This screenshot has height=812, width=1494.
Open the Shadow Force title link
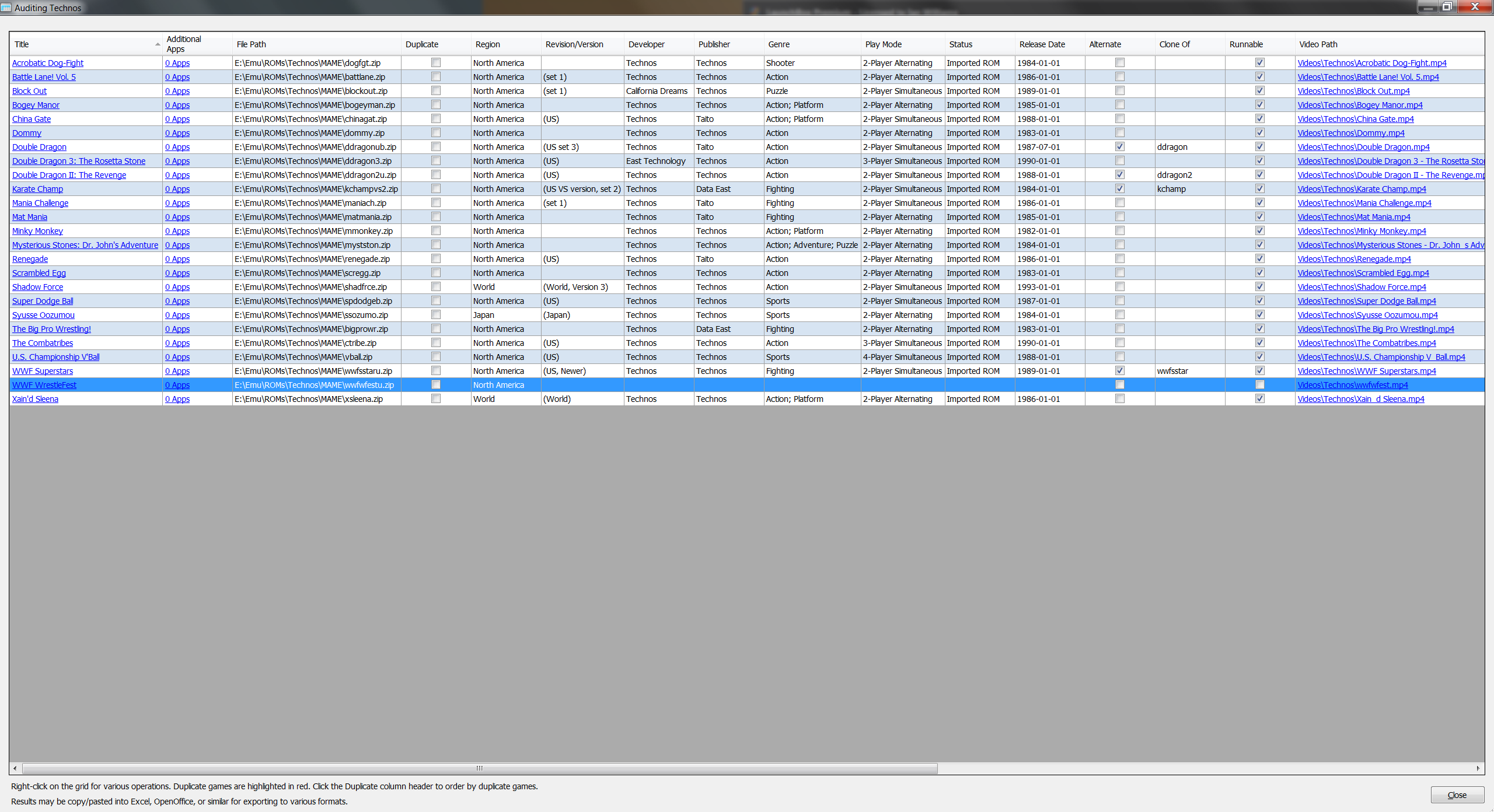coord(37,287)
